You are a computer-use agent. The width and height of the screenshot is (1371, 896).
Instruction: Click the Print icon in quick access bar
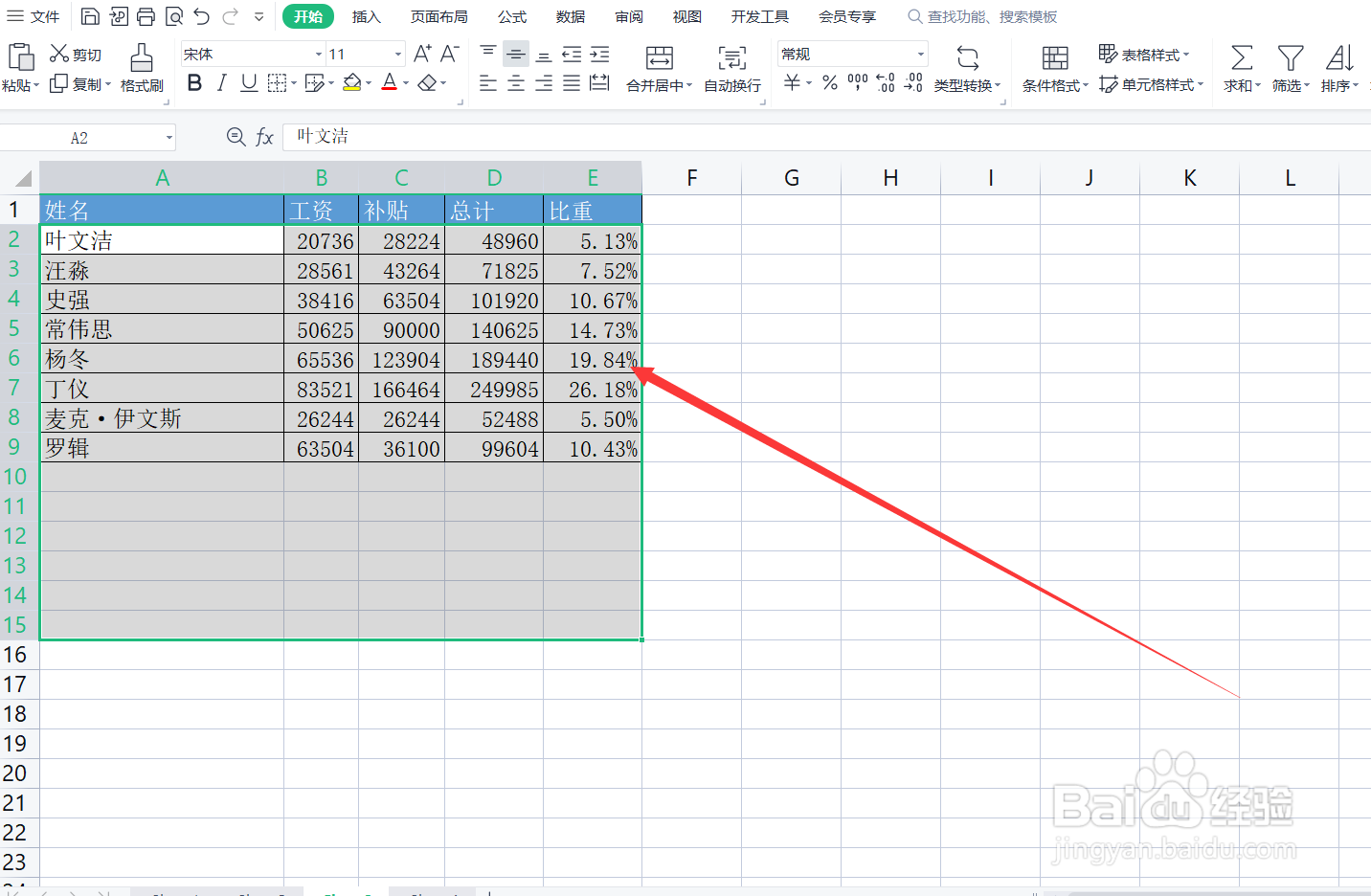[x=146, y=16]
